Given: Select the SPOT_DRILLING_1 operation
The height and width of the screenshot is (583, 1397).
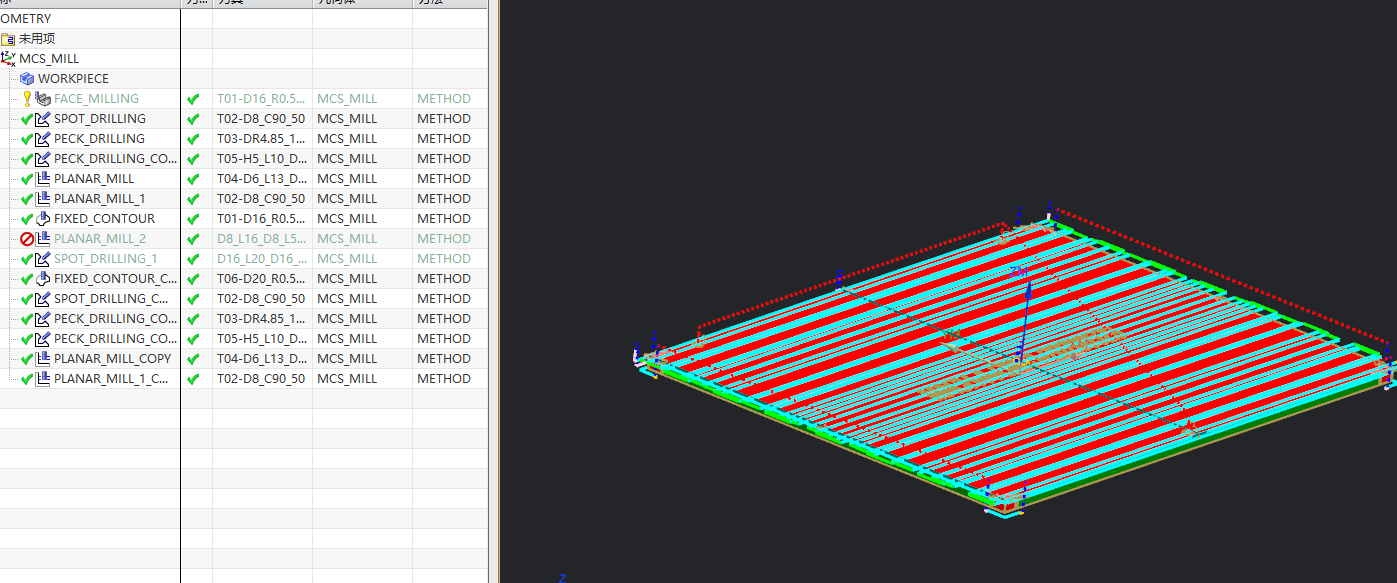Looking at the screenshot, I should (x=105, y=259).
